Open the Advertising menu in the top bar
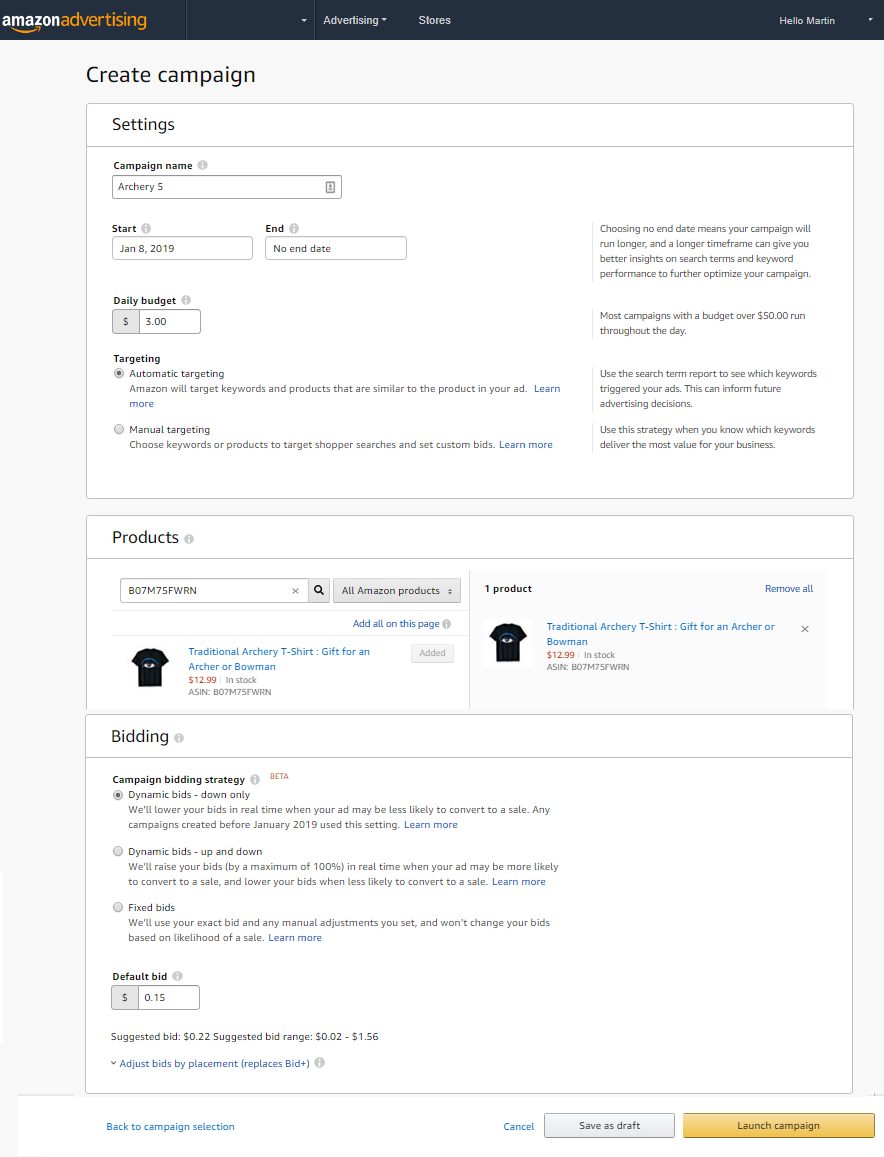 tap(355, 20)
